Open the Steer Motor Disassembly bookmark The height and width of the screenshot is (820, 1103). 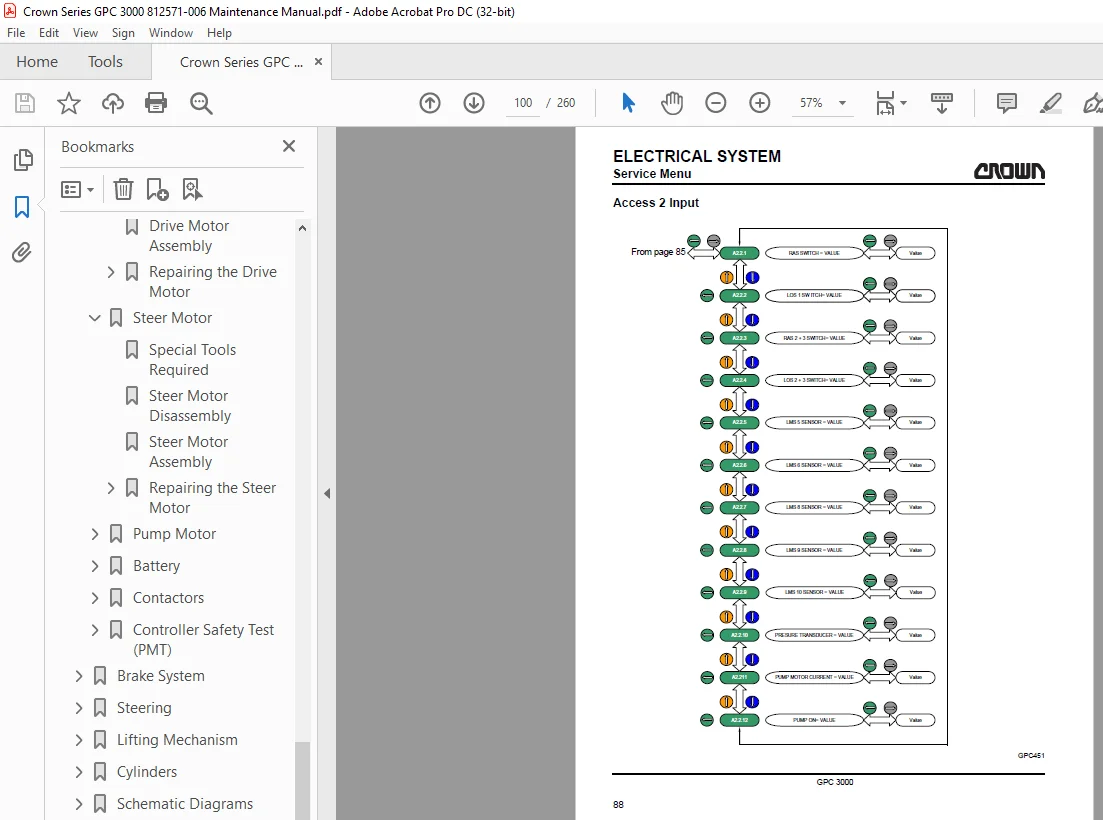pos(190,406)
